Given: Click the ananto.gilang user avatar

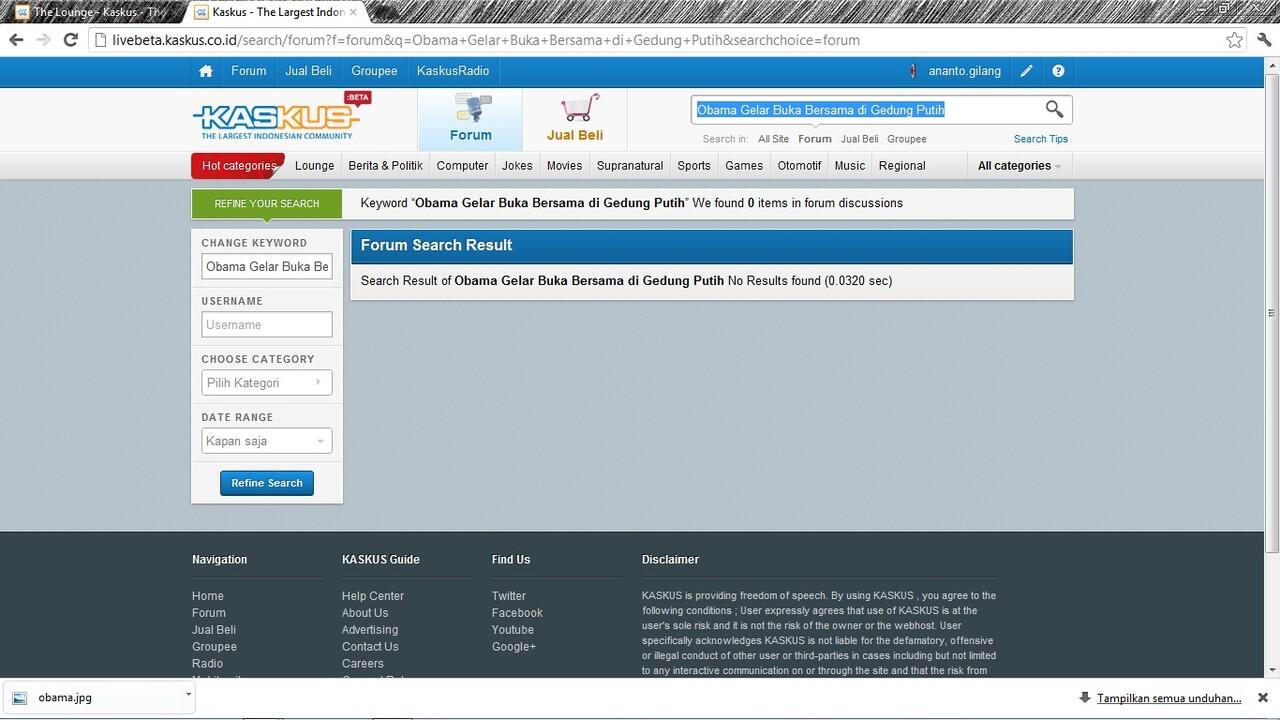Looking at the screenshot, I should (x=913, y=71).
